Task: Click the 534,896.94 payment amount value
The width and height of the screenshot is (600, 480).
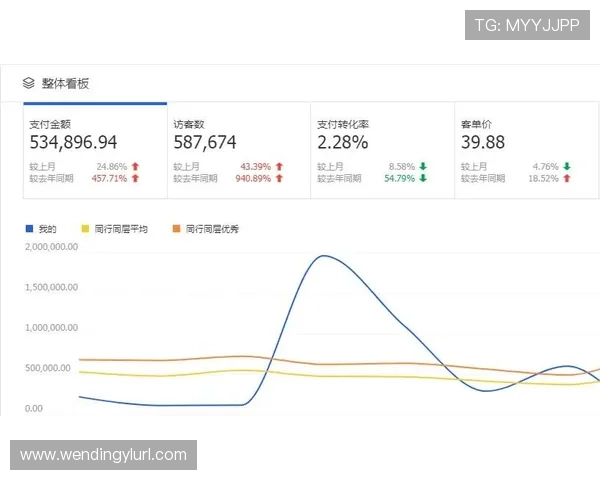Action: point(73,142)
